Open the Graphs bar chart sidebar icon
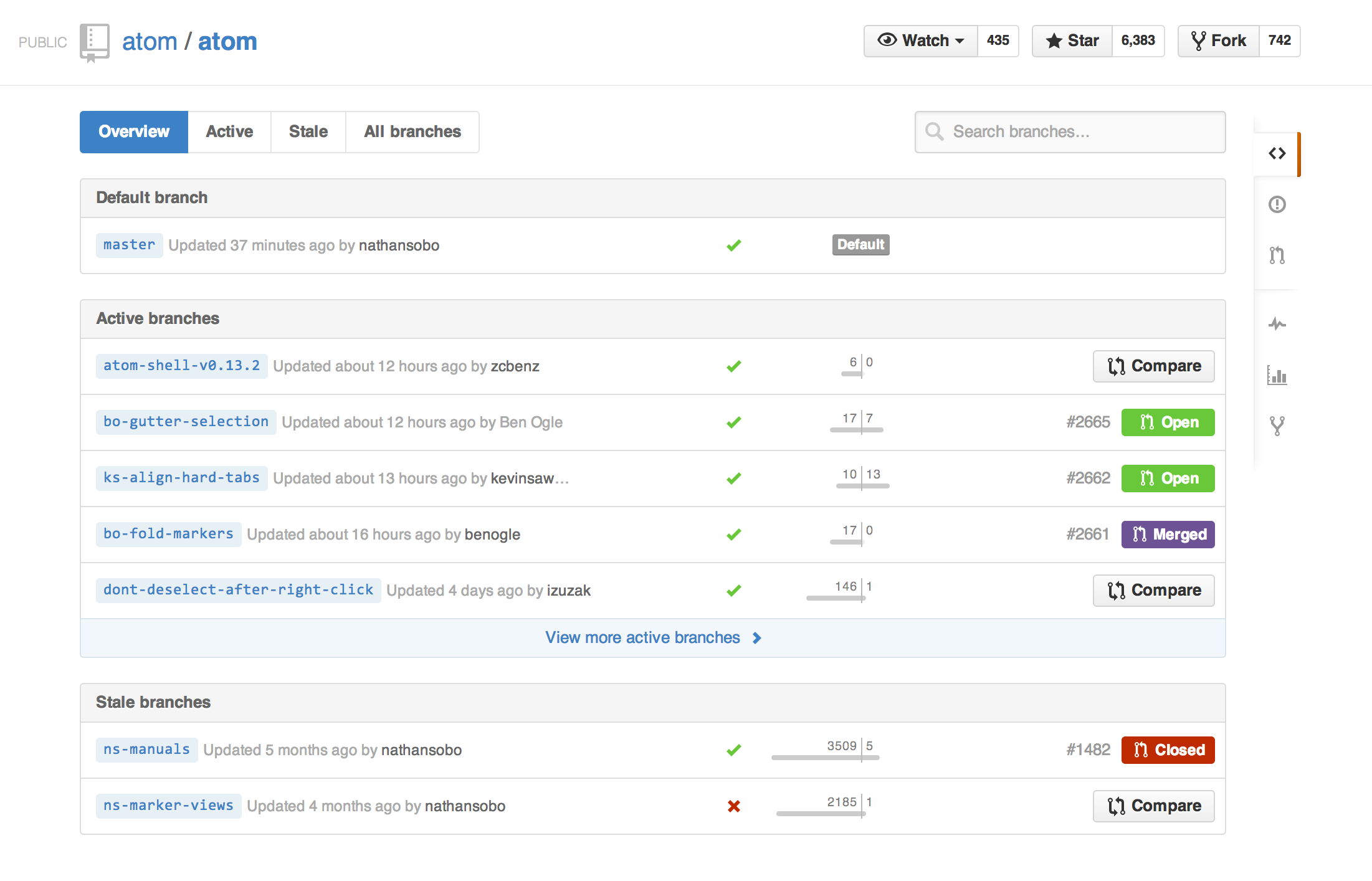This screenshot has width=1372, height=881. [x=1277, y=375]
